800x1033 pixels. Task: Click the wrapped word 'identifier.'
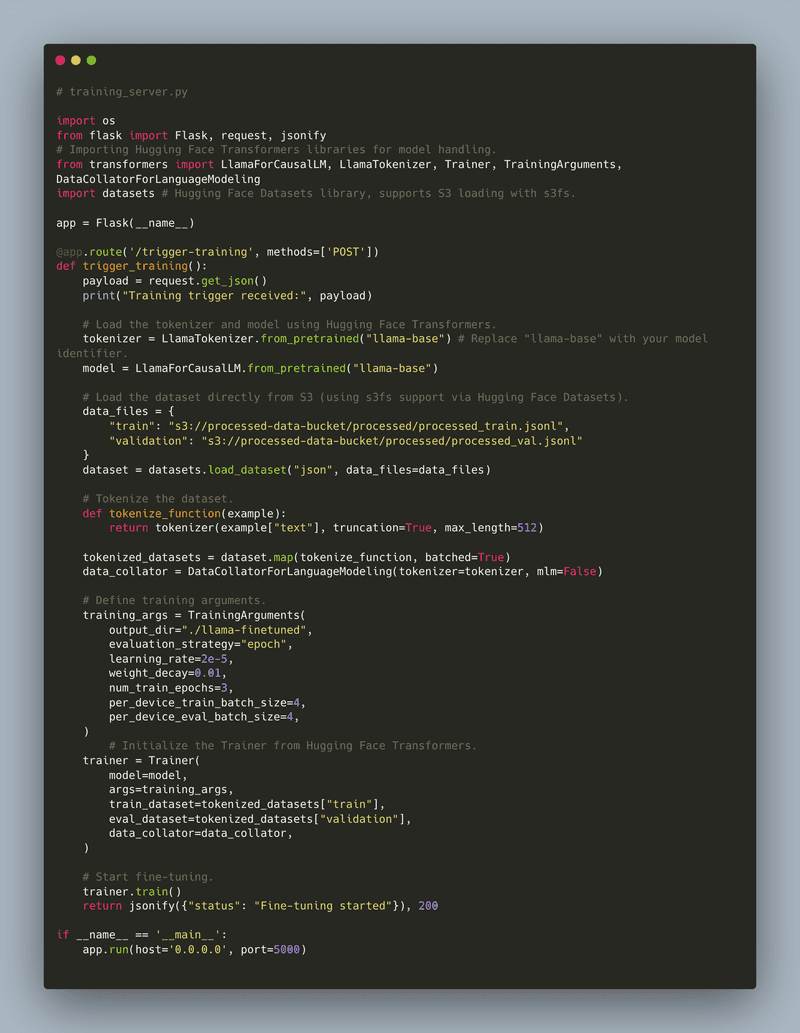click(92, 353)
